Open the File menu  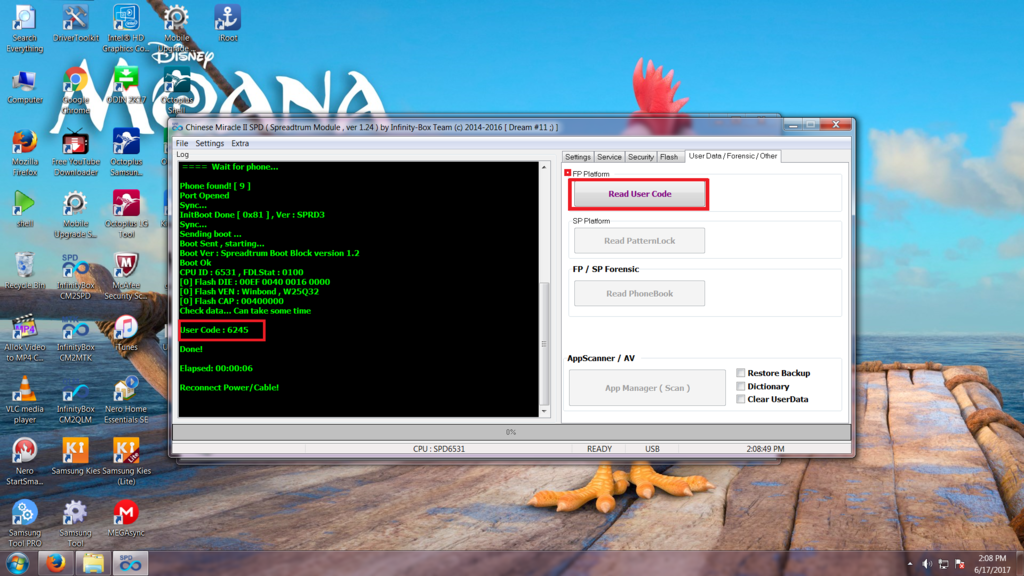pyautogui.click(x=182, y=143)
